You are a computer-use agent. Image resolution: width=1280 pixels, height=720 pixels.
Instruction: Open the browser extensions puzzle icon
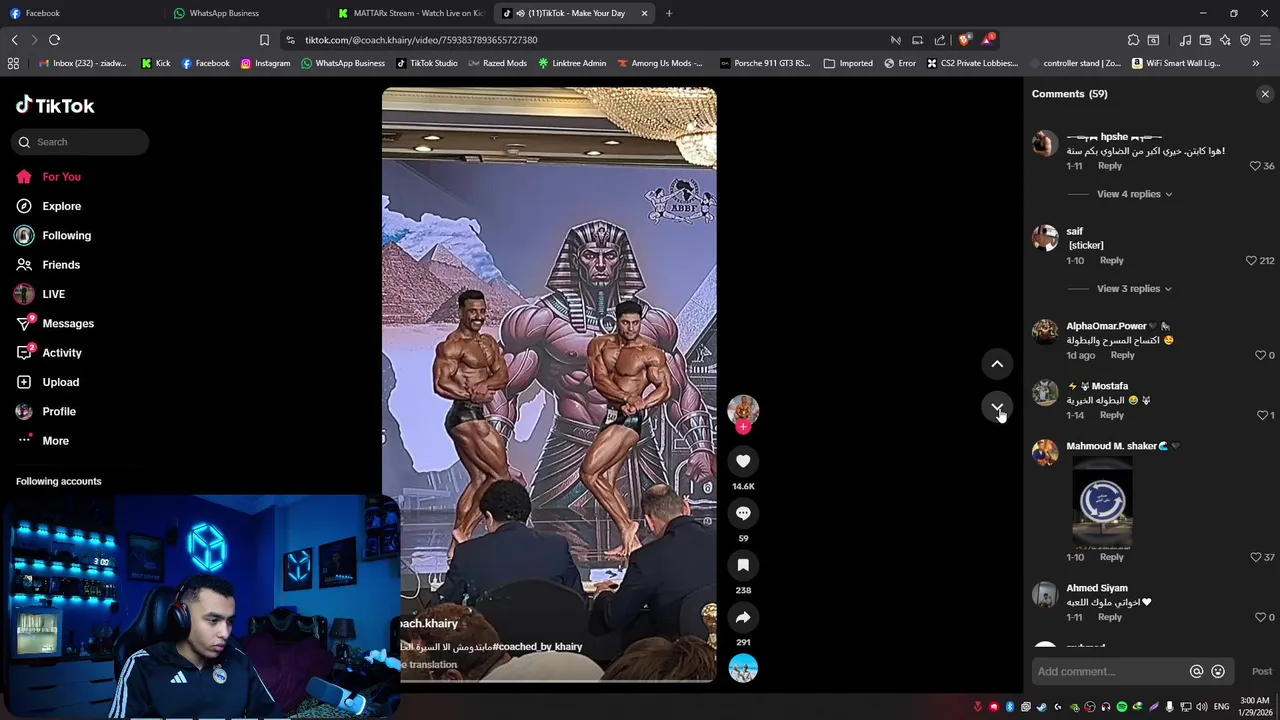(x=1133, y=40)
